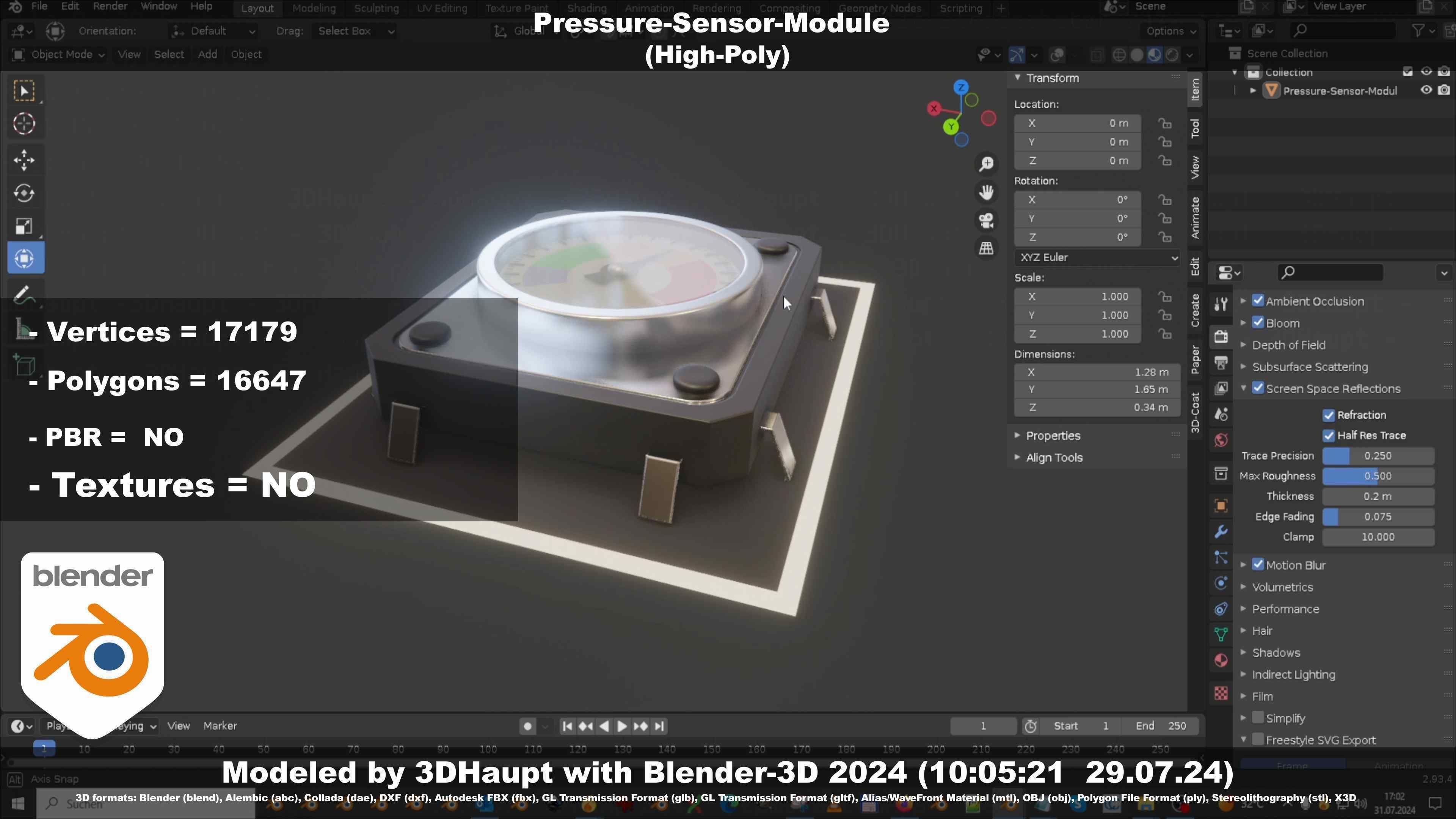The image size is (1456, 819).
Task: Click the Zoom view magnifier icon
Action: pos(986,164)
